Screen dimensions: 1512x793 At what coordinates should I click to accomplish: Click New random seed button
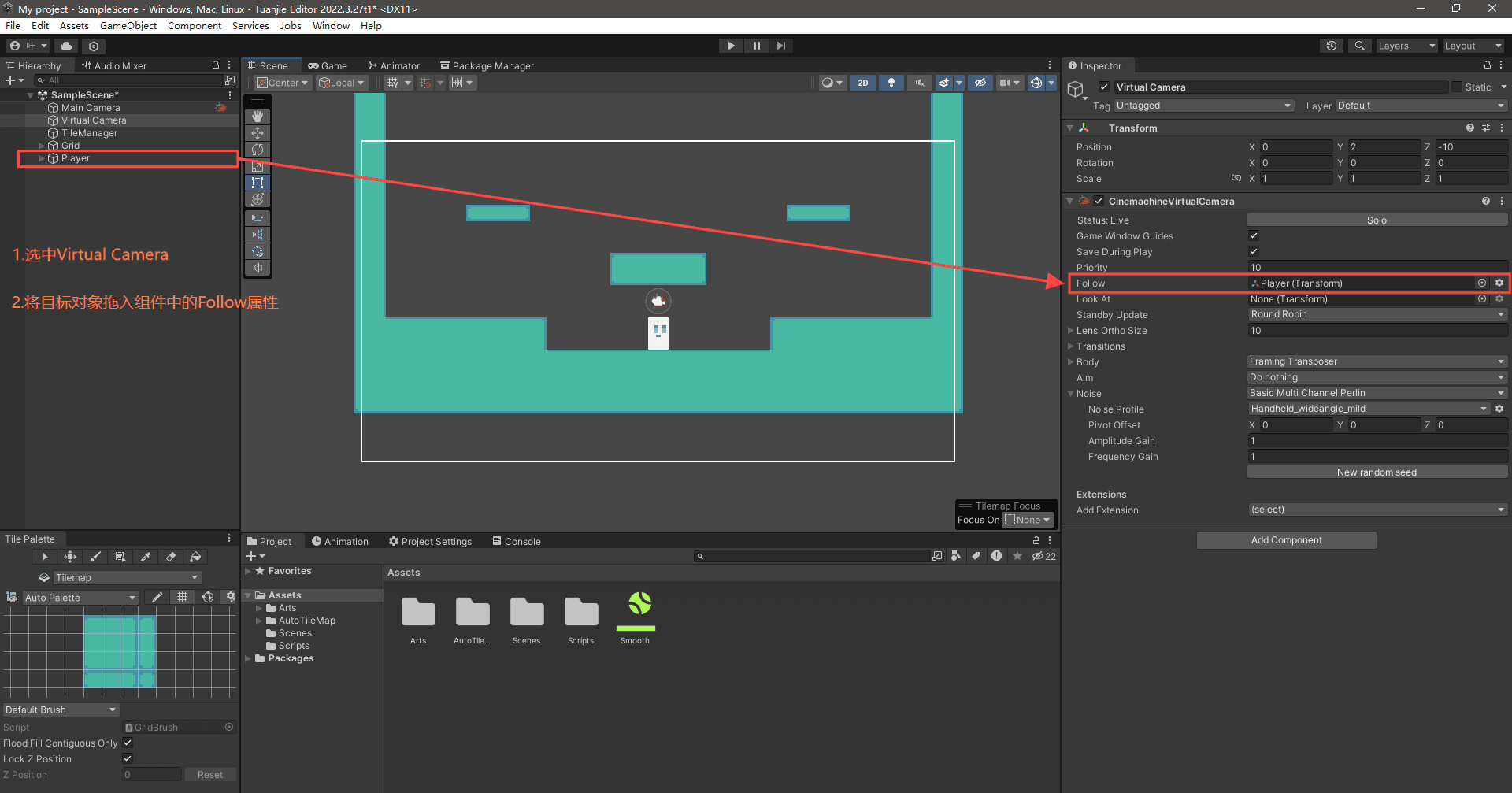click(1377, 472)
